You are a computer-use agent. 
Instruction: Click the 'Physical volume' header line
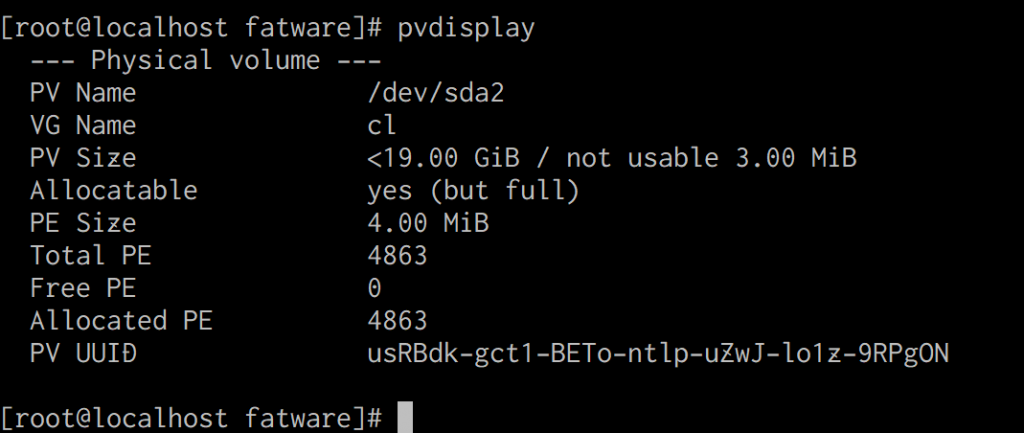point(205,61)
